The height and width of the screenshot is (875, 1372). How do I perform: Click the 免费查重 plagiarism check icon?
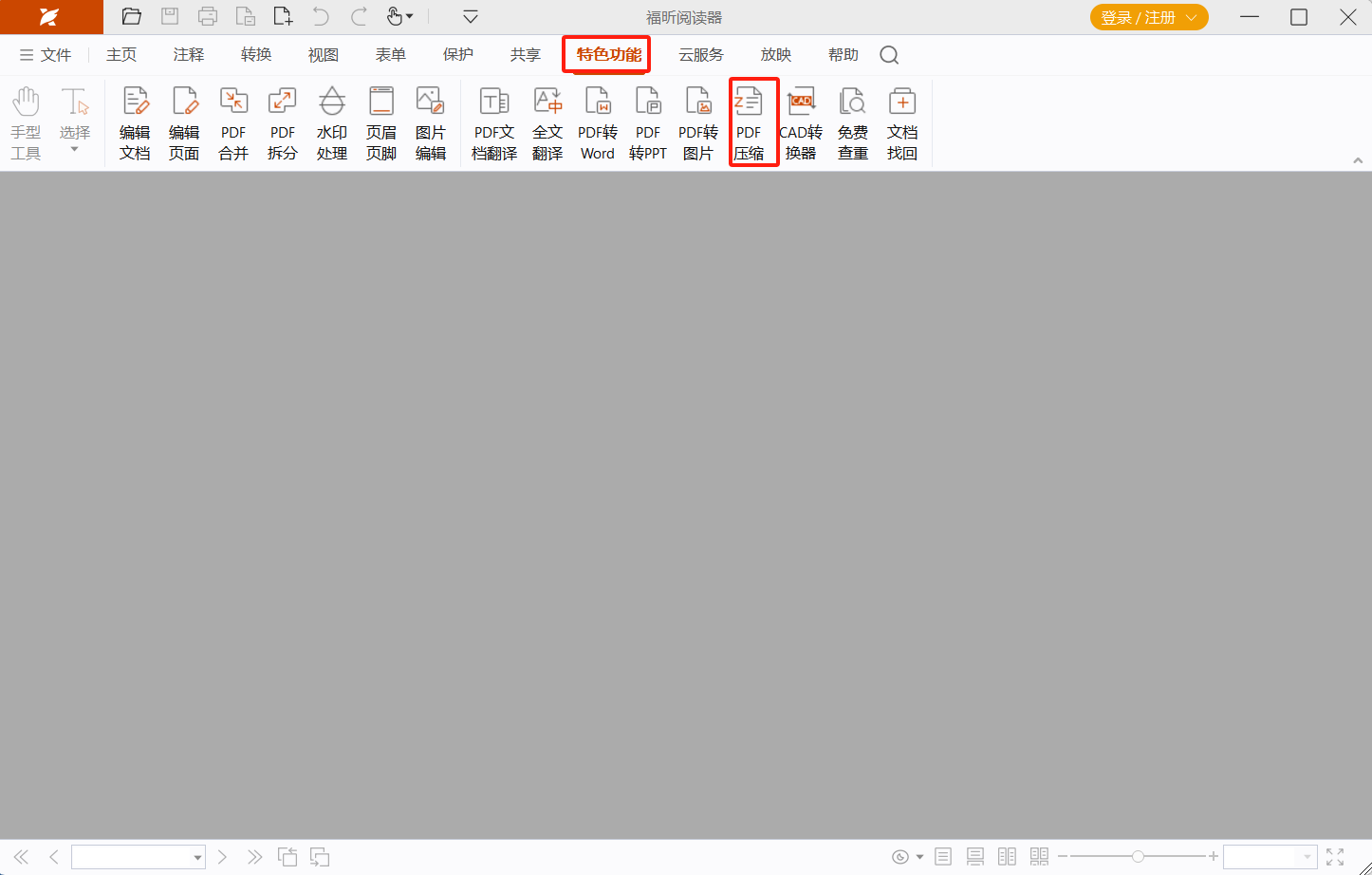coord(852,122)
